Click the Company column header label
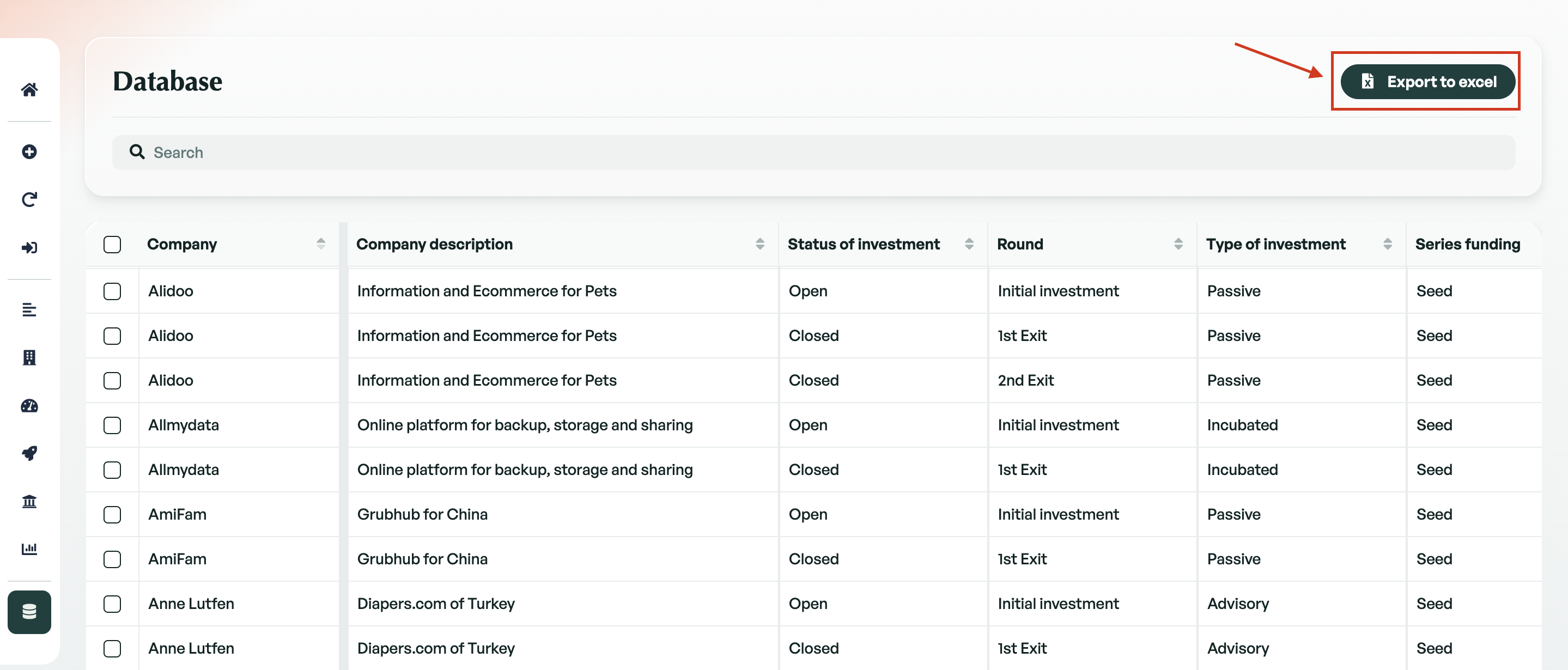This screenshot has width=1568, height=670. 182,244
